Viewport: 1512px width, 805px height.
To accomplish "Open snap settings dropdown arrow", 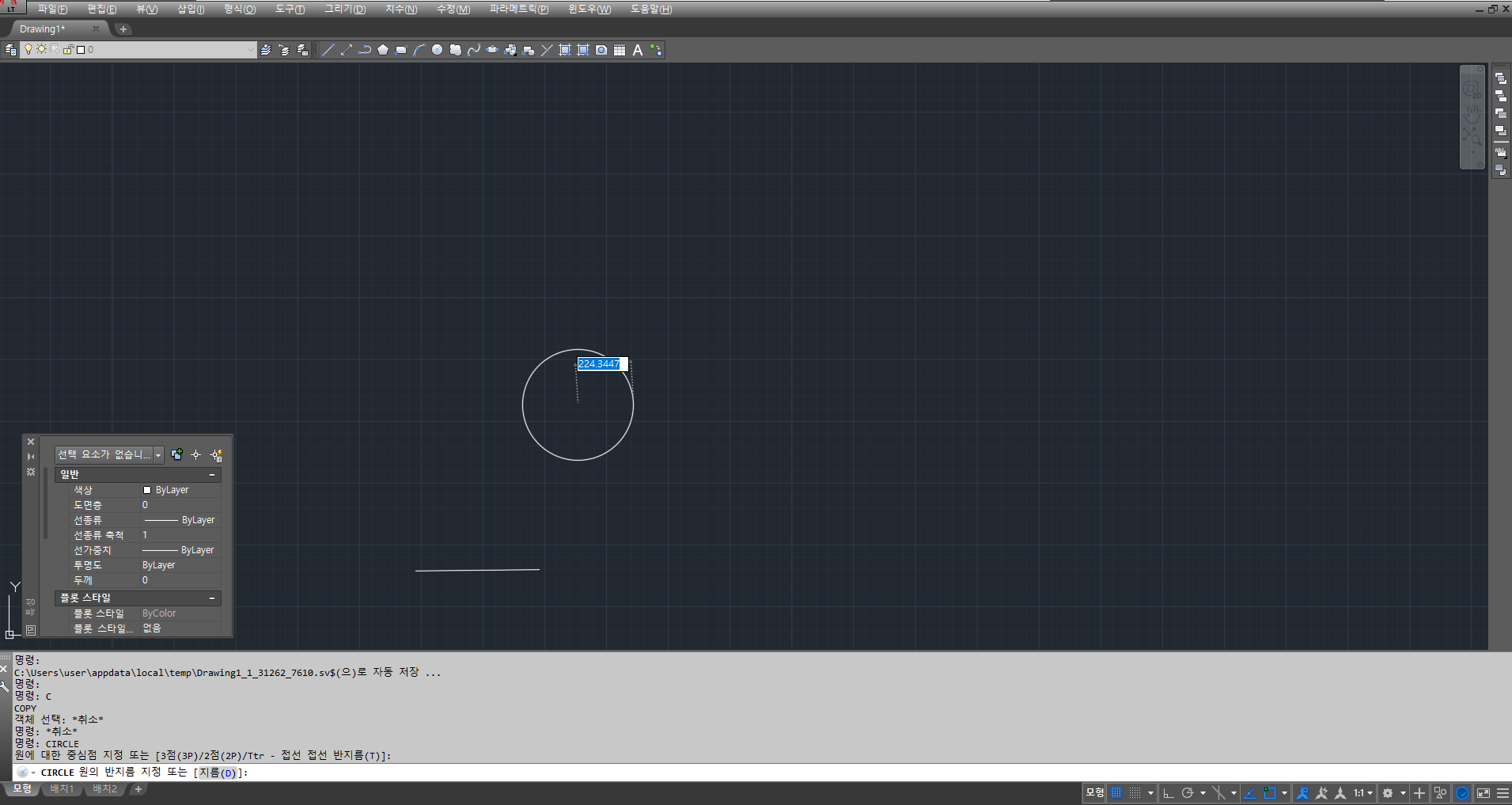I will pyautogui.click(x=1150, y=792).
